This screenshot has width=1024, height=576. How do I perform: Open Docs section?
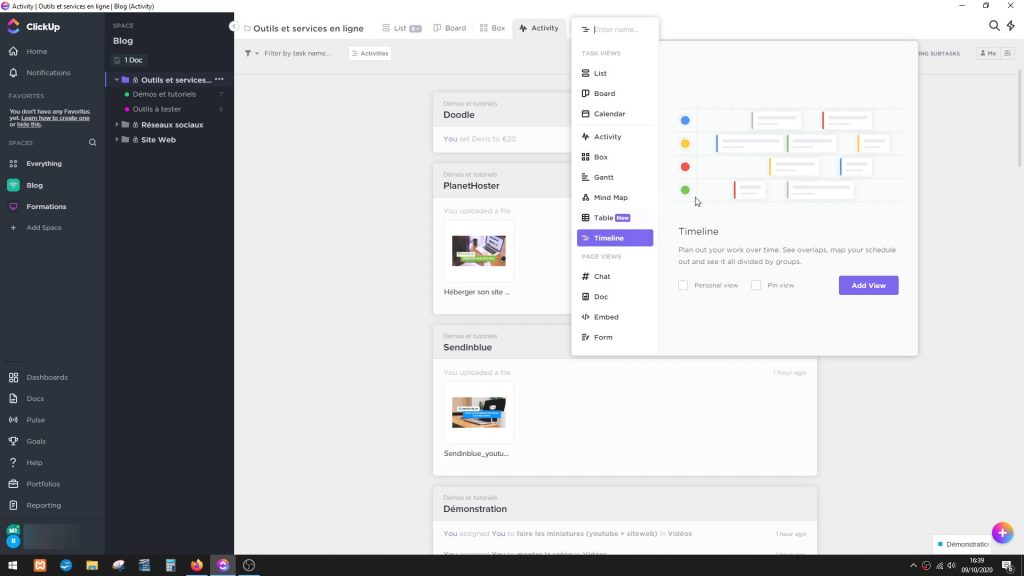[x=26, y=398]
